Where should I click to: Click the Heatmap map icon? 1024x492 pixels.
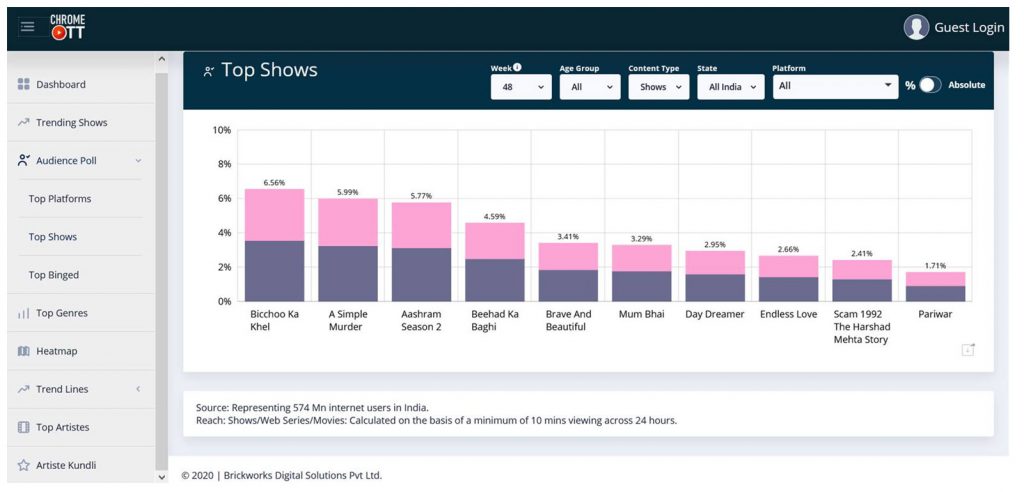[24, 351]
